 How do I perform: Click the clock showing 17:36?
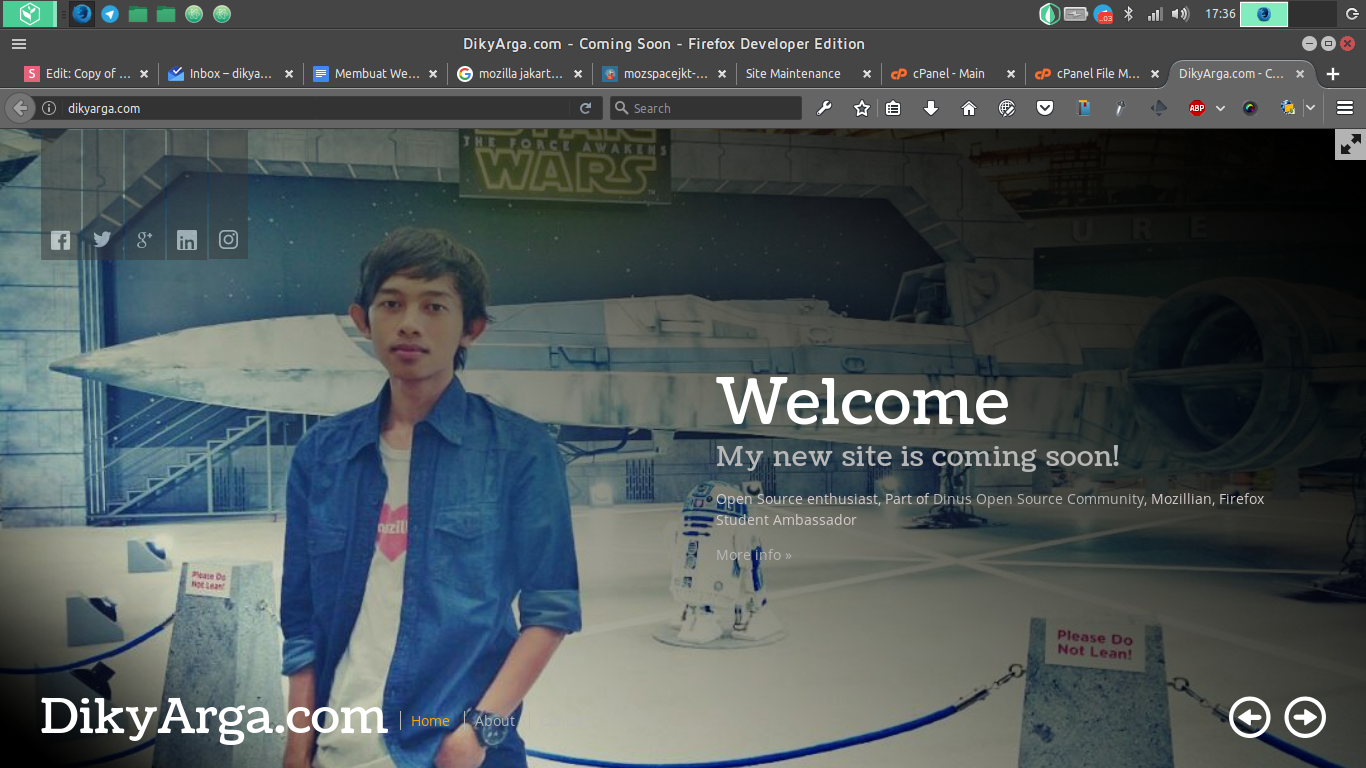point(1220,14)
